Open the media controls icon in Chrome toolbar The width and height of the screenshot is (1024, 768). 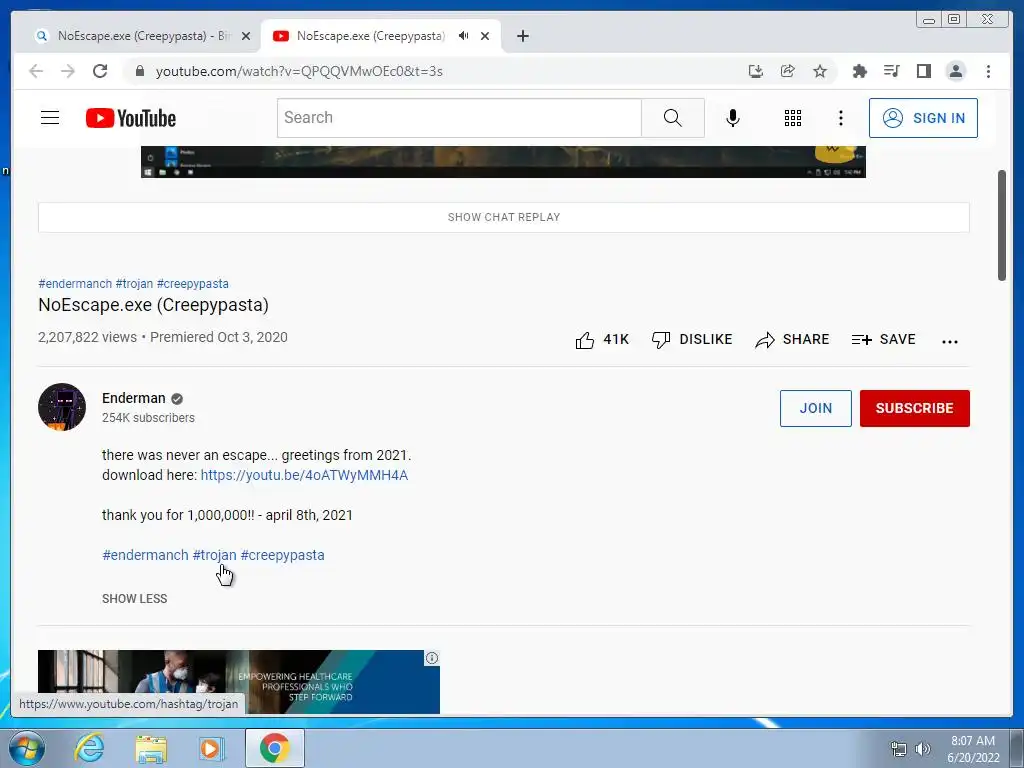tap(891, 71)
